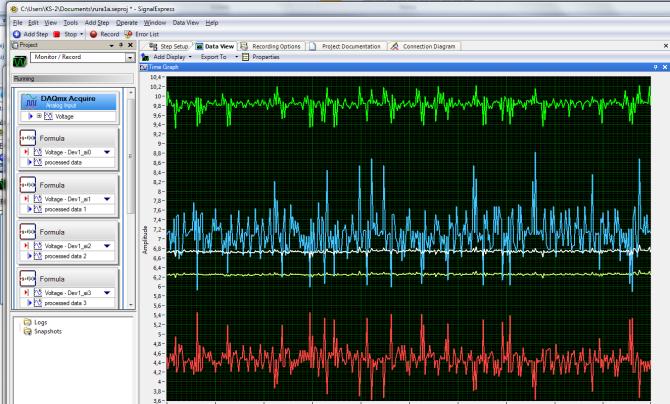
Task: Expand the Voltage output tree node
Action: click(x=39, y=116)
